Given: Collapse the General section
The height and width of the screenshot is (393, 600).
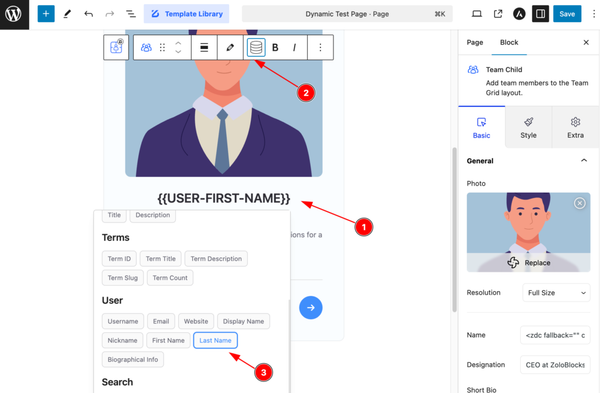Looking at the screenshot, I should click(x=584, y=161).
